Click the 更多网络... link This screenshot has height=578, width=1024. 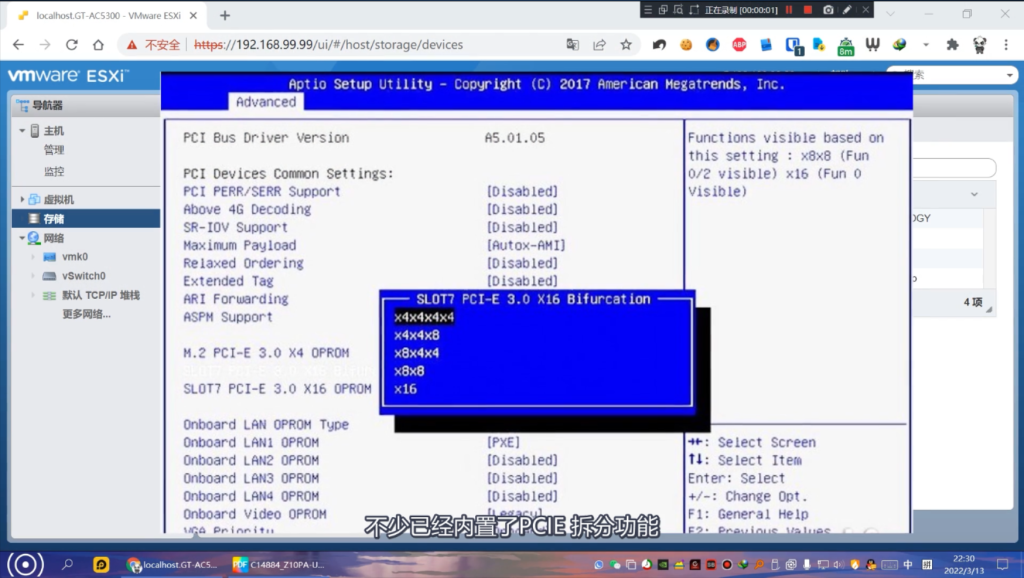[86, 314]
